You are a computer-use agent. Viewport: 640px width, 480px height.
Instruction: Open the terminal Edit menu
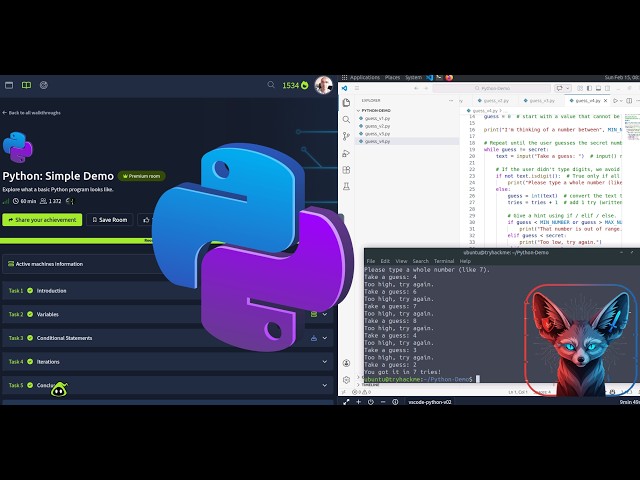[385, 261]
